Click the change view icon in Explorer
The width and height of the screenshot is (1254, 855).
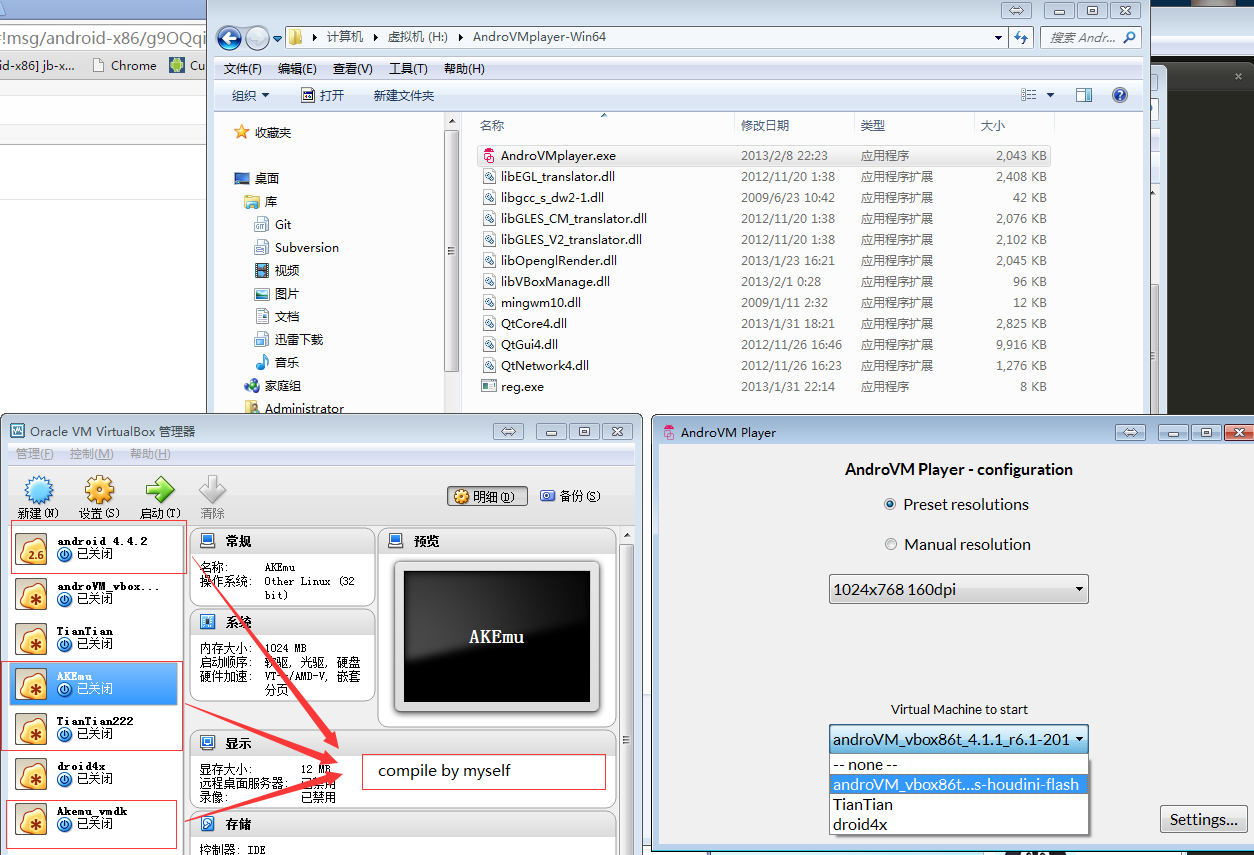click(x=1029, y=95)
